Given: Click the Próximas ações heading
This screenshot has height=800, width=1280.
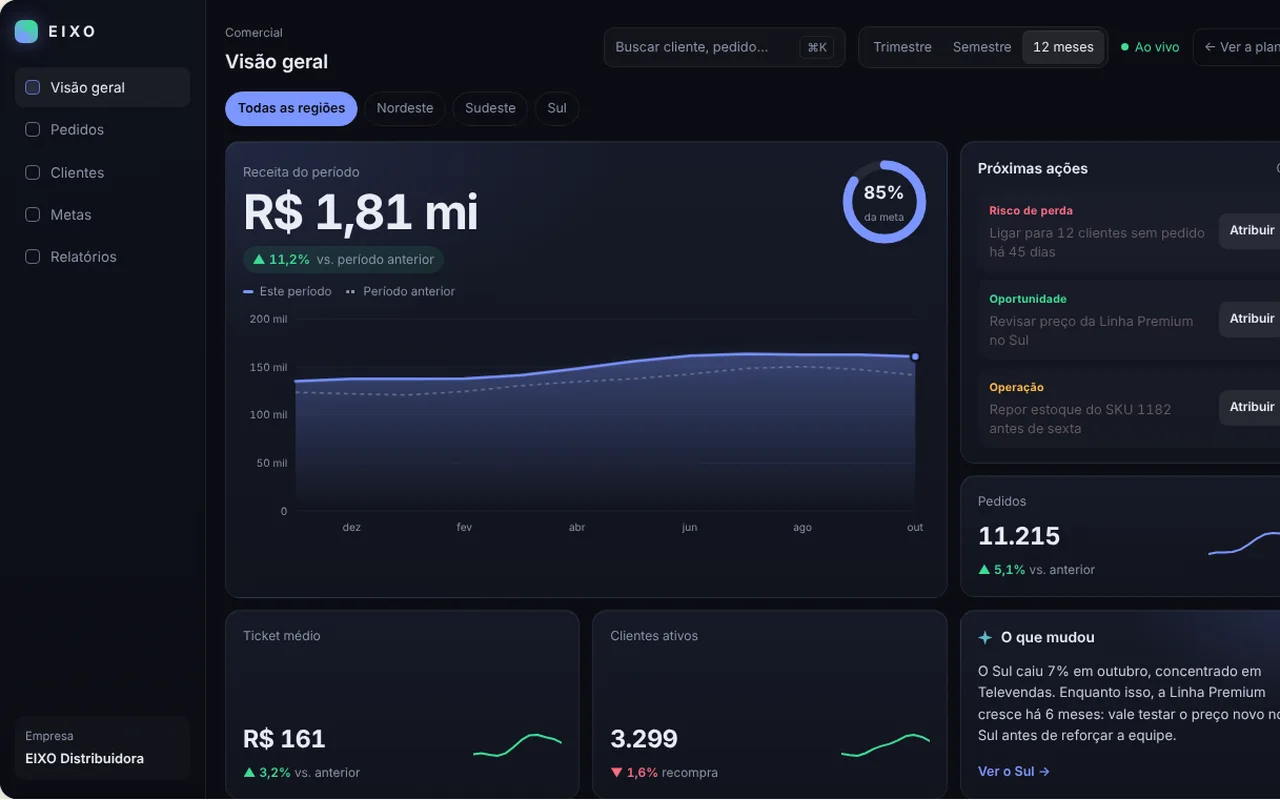Looking at the screenshot, I should [x=1033, y=169].
